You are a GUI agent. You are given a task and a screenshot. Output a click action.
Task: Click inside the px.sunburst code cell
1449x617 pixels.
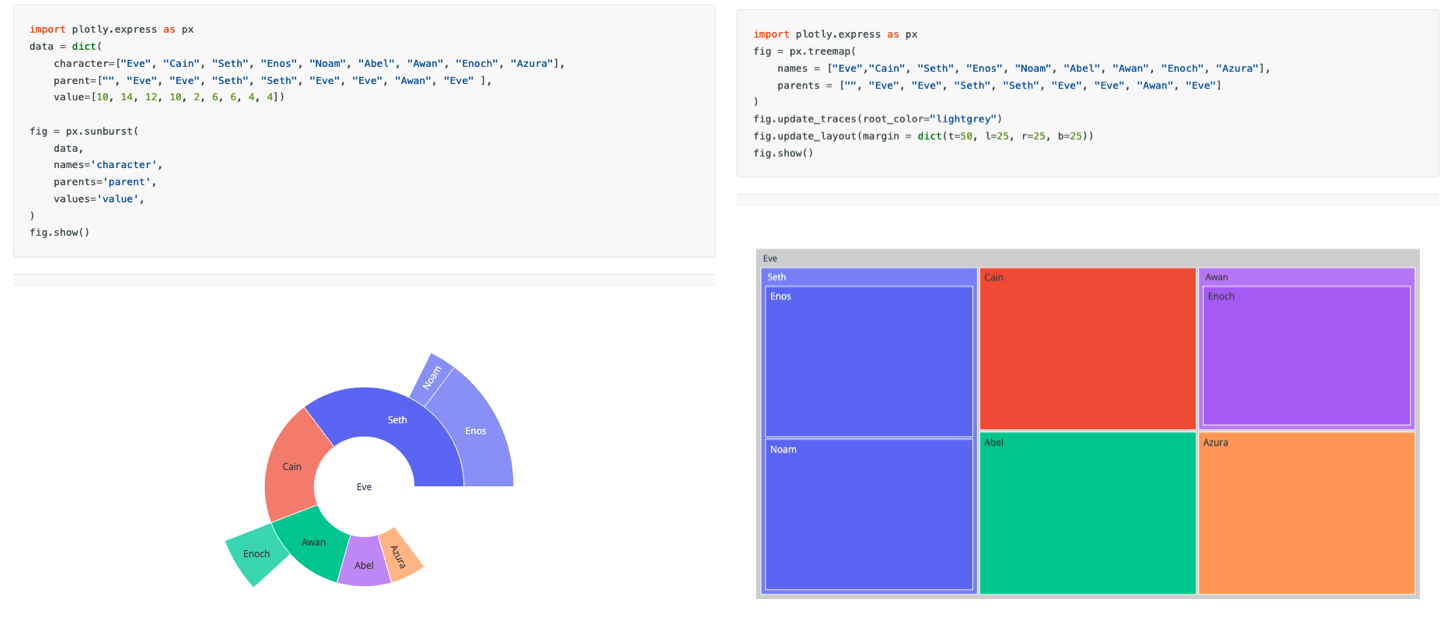tap(364, 130)
